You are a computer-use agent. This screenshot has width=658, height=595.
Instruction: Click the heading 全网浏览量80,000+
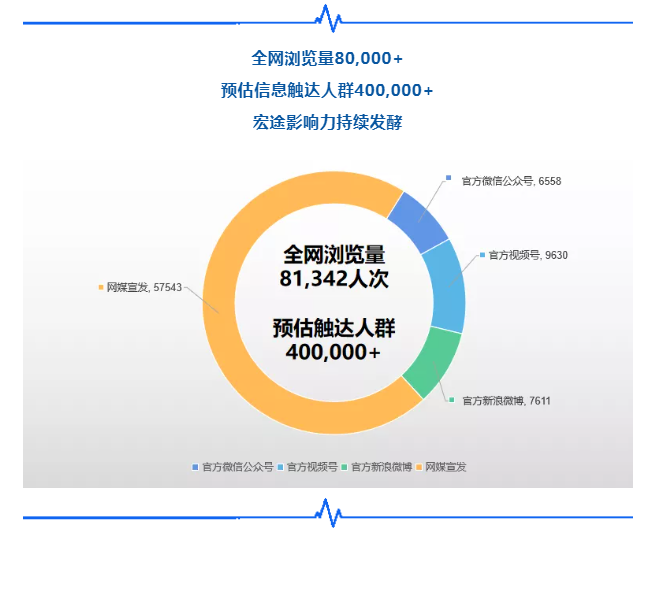click(327, 58)
